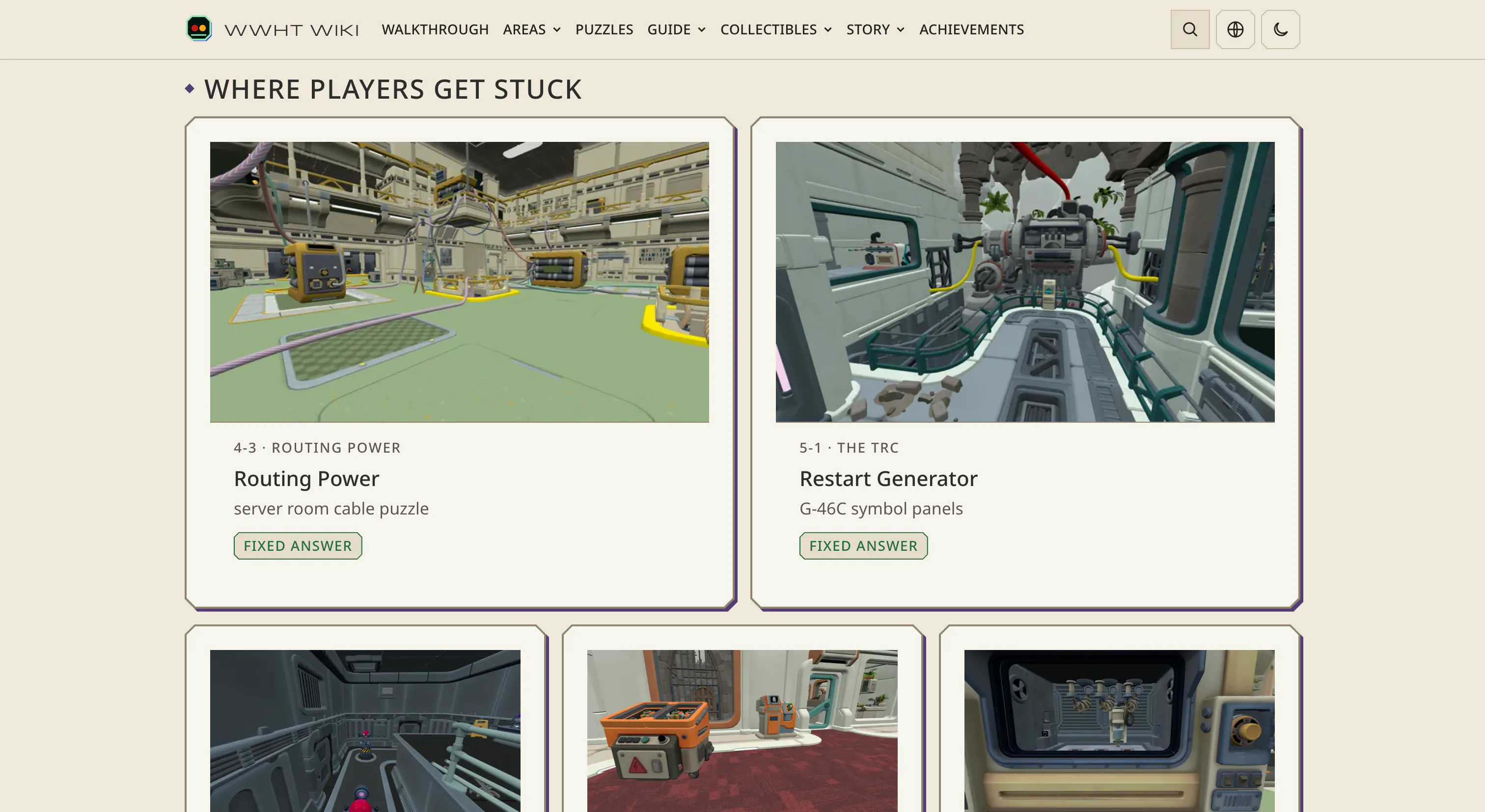Open the Routing Power title link
Screen dimensions: 1485x812
tap(306, 479)
